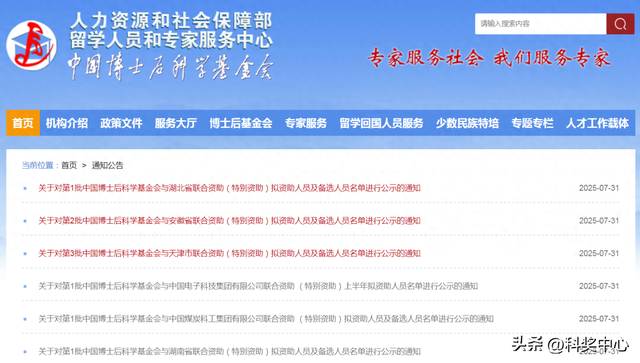
Task: Click the date beside the 中国电子科技集团 notice
Action: coord(599,286)
